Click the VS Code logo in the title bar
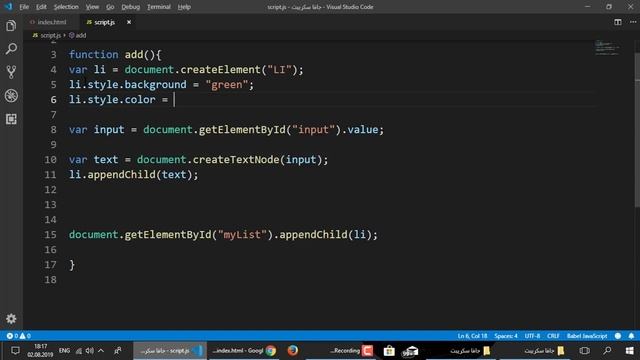Viewport: 640px width, 360px height. pos(8,7)
